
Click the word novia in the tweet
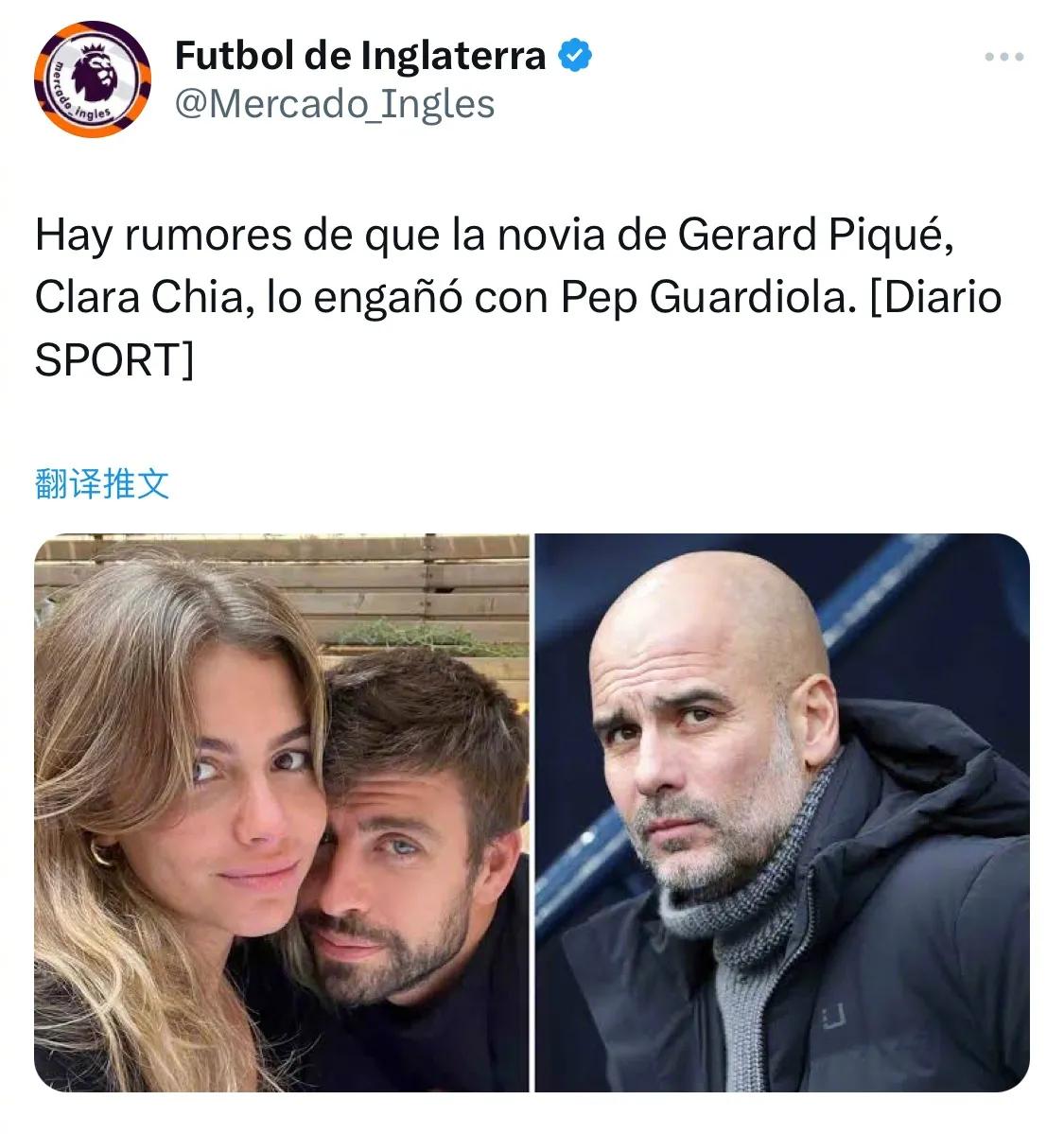point(551,236)
